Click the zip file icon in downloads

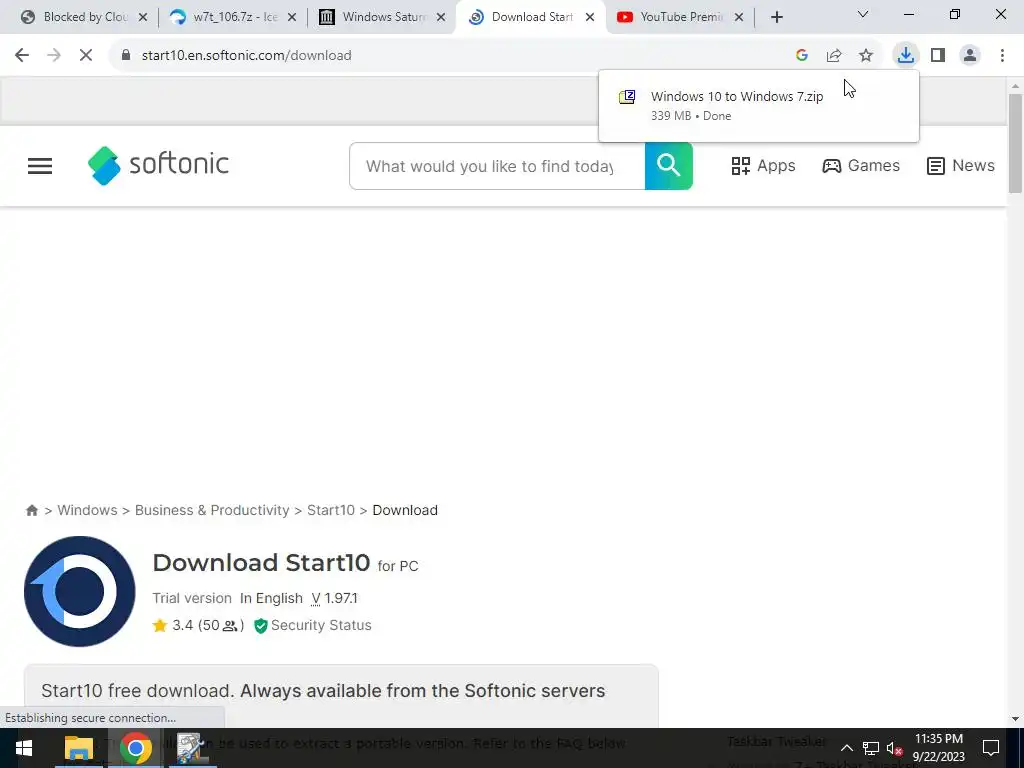(627, 97)
